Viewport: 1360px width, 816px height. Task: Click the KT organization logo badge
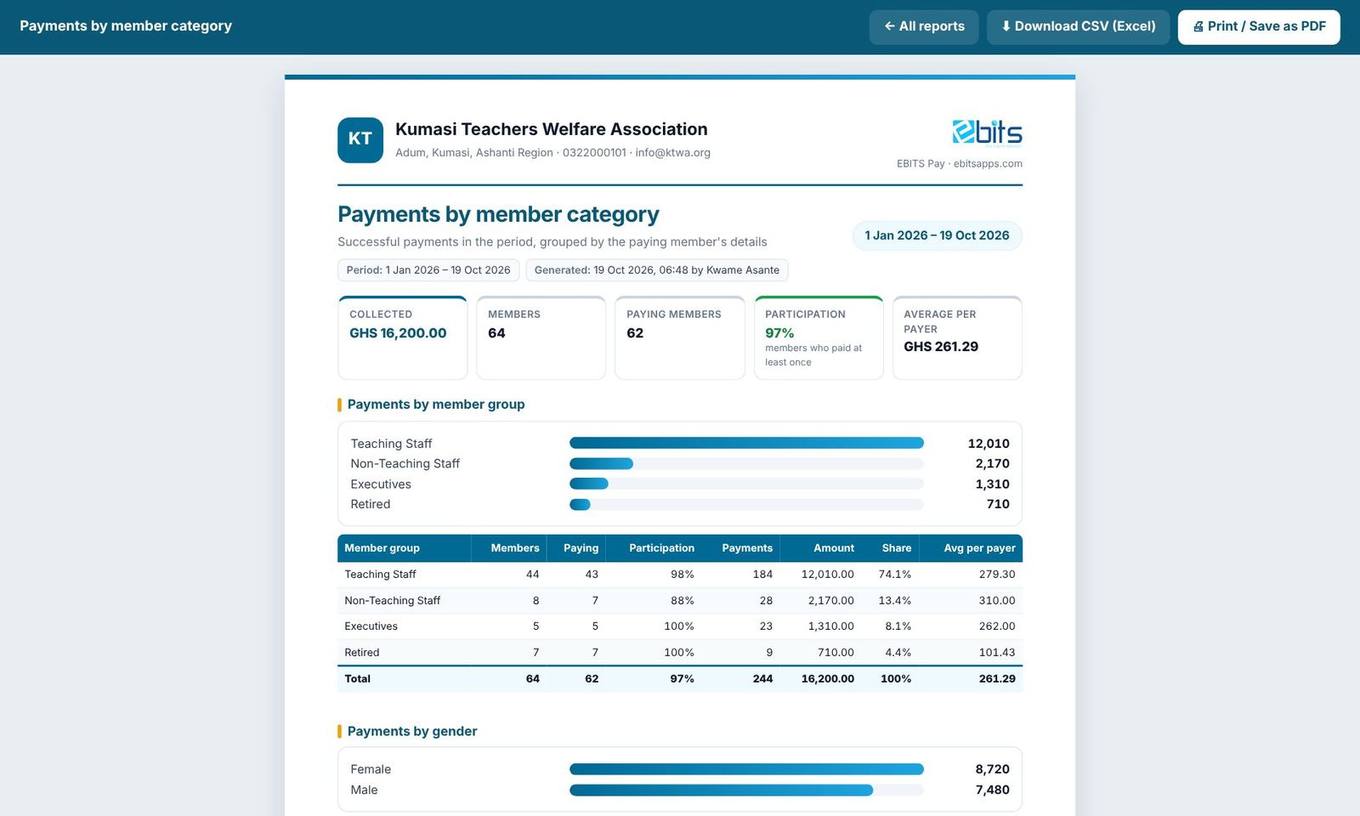coord(360,140)
